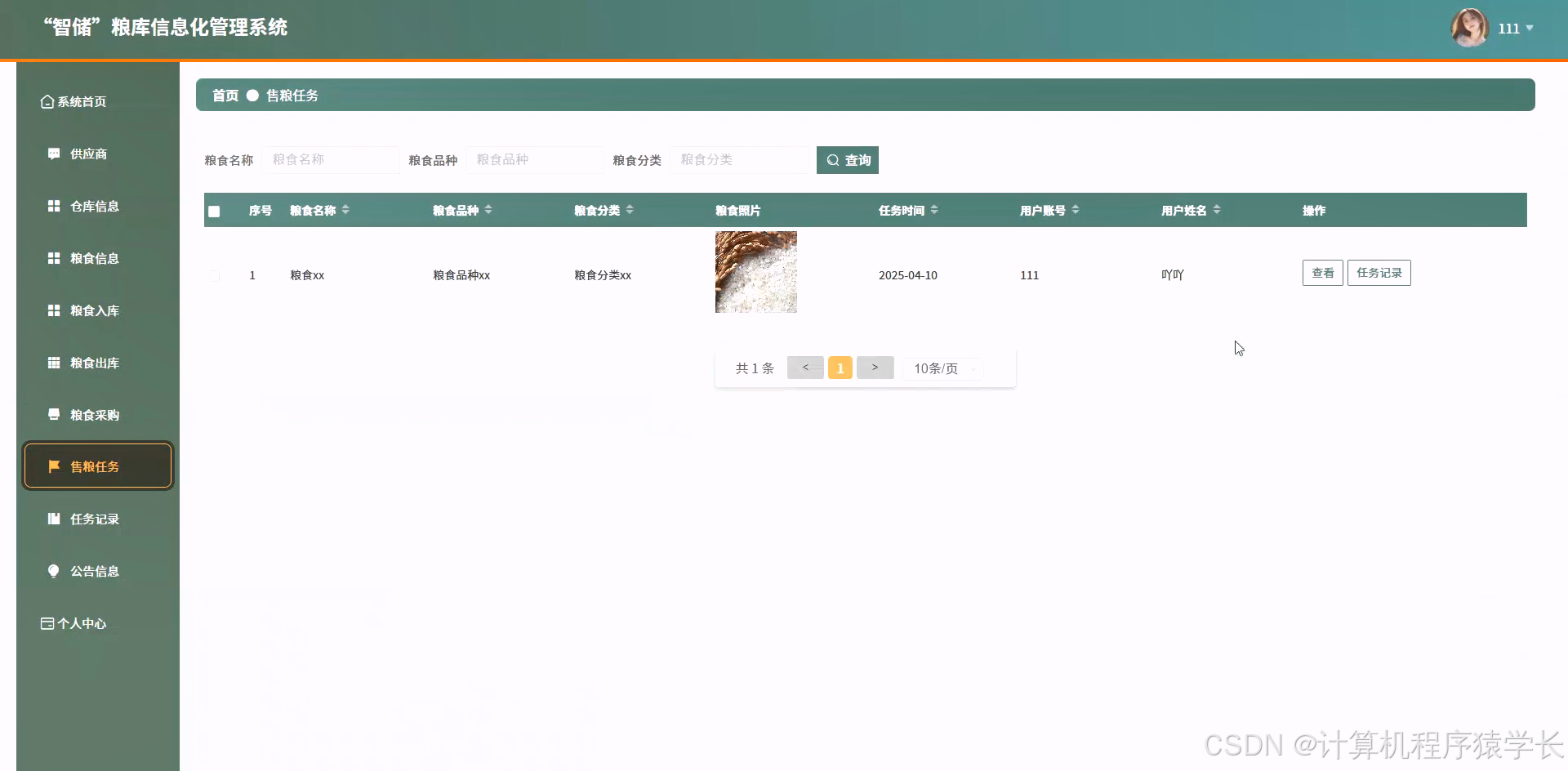
Task: Toggle the select-all checkbox in table header
Action: click(x=215, y=211)
